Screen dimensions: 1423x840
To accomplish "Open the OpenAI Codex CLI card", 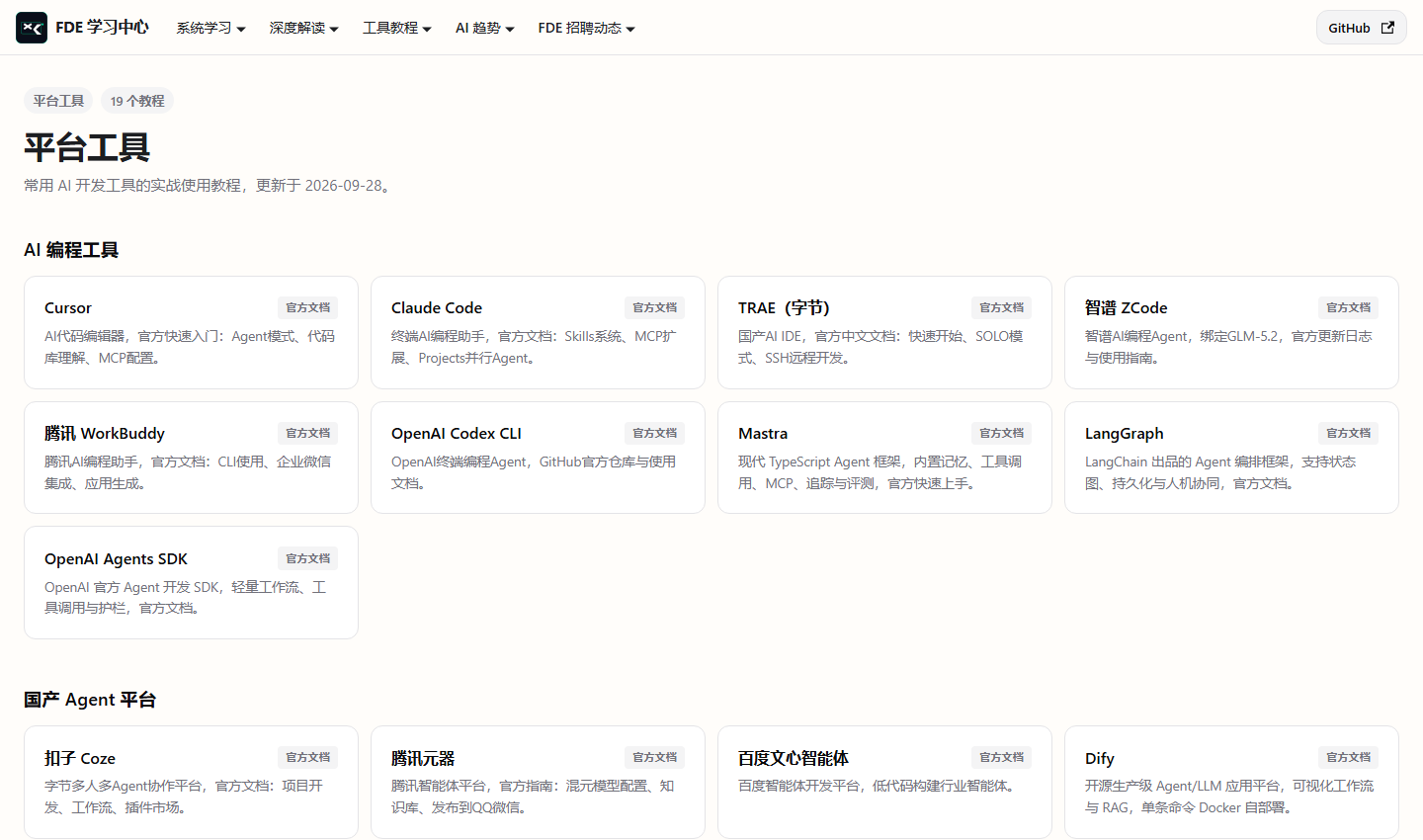I will point(538,458).
